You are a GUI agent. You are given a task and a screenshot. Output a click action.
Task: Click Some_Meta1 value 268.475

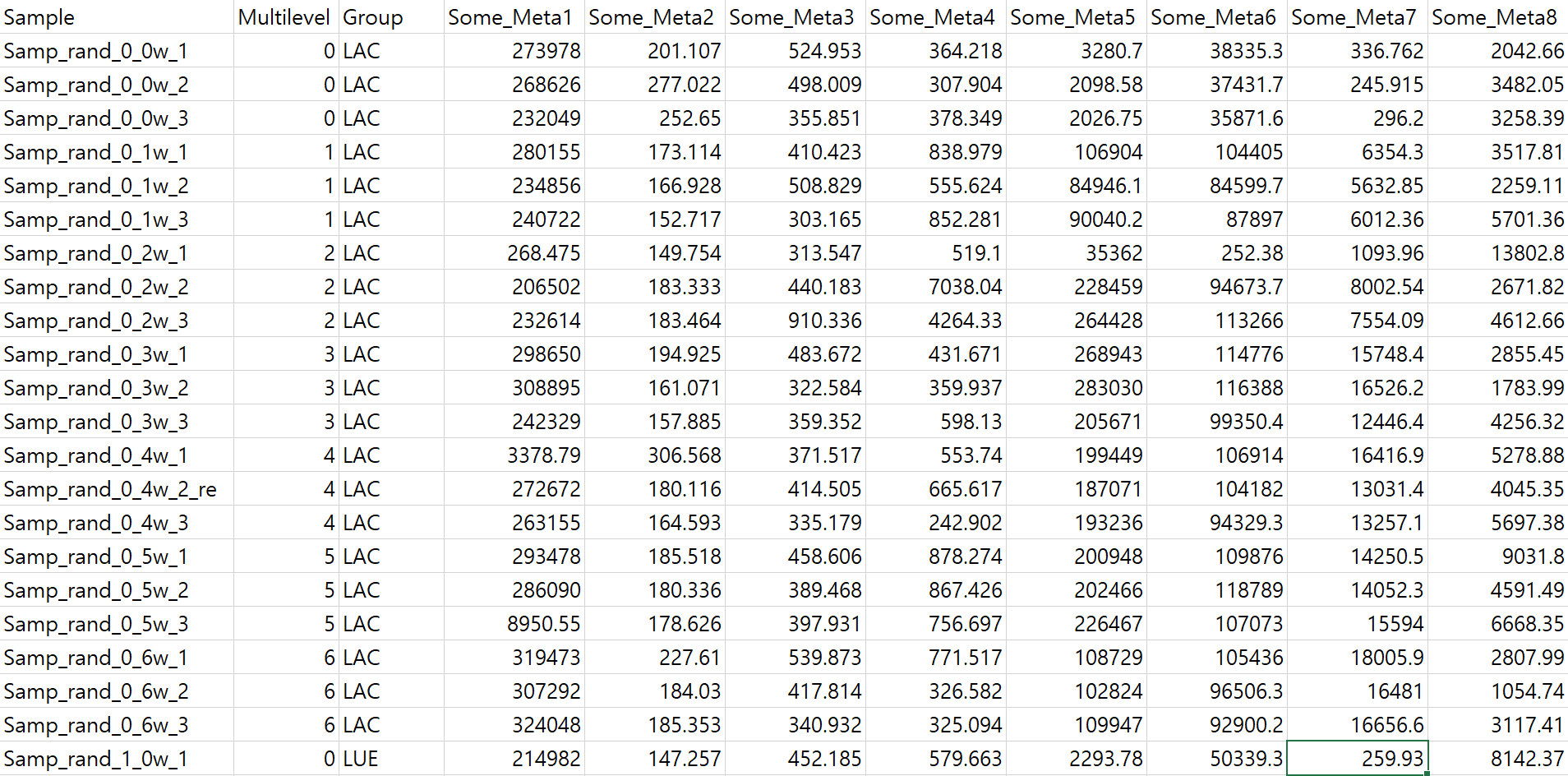(514, 253)
